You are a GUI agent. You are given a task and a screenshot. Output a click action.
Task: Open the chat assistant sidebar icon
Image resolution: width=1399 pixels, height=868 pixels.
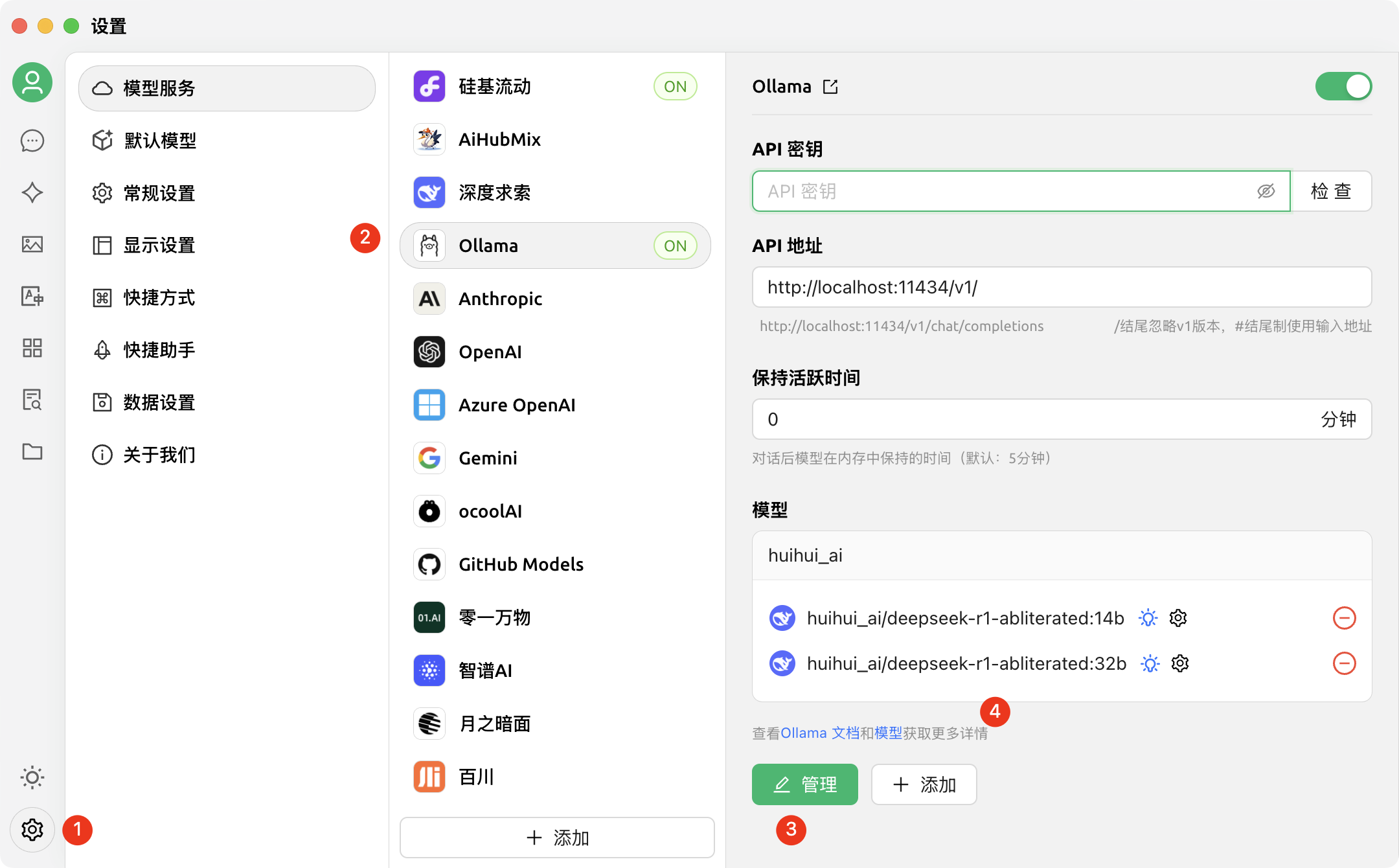(32, 141)
